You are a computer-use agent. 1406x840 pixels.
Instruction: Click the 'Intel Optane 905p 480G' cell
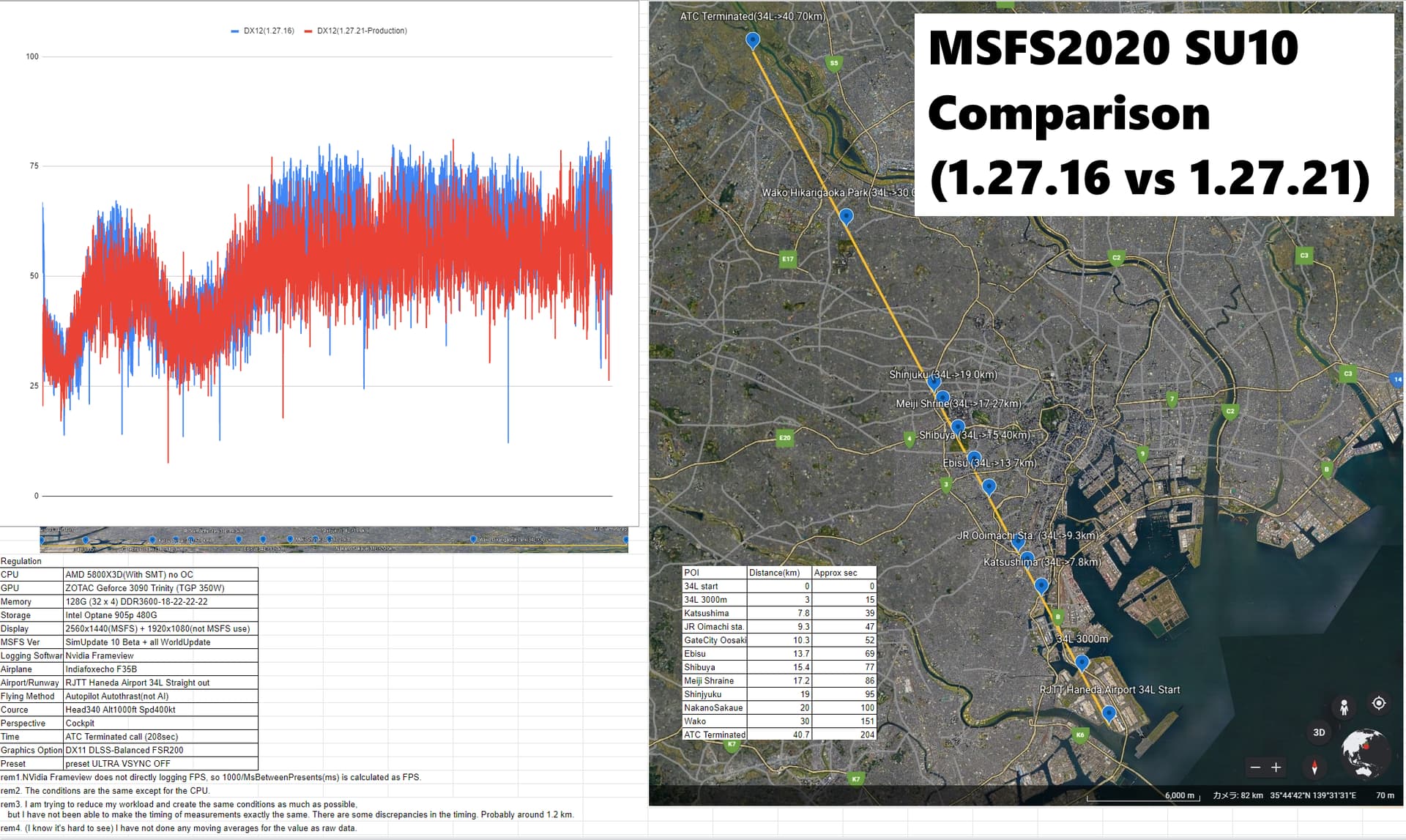coord(161,615)
